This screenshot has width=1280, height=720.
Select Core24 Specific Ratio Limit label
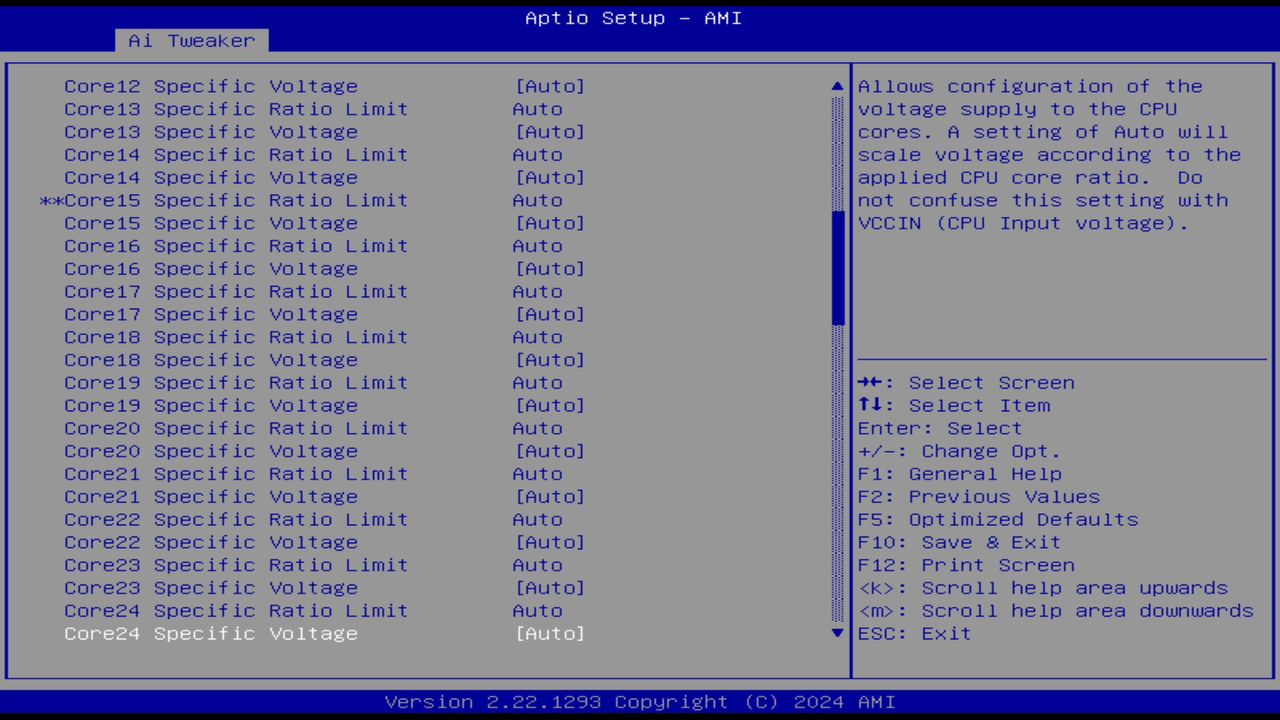tap(236, 611)
